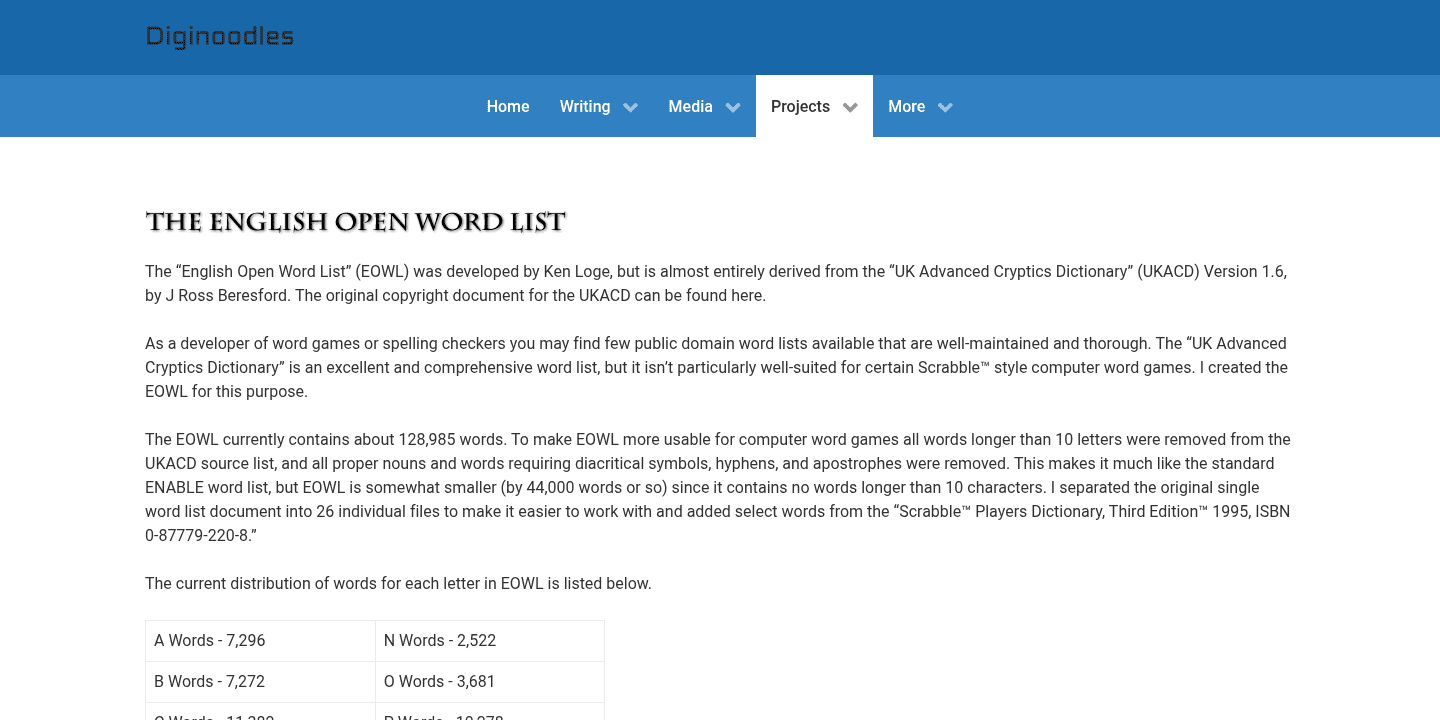The width and height of the screenshot is (1440, 720).
Task: Open the More menu in the navbar
Action: tap(906, 106)
